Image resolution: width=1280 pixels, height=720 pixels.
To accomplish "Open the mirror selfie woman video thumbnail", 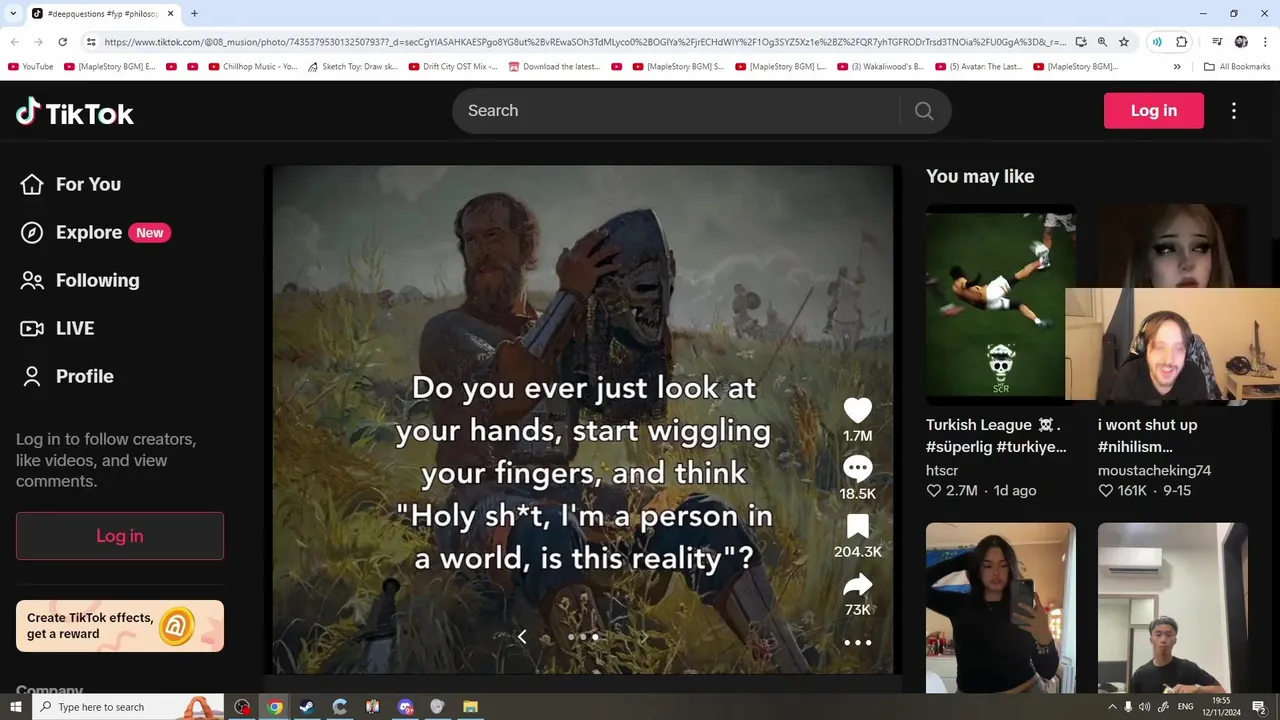I will click(x=1000, y=608).
